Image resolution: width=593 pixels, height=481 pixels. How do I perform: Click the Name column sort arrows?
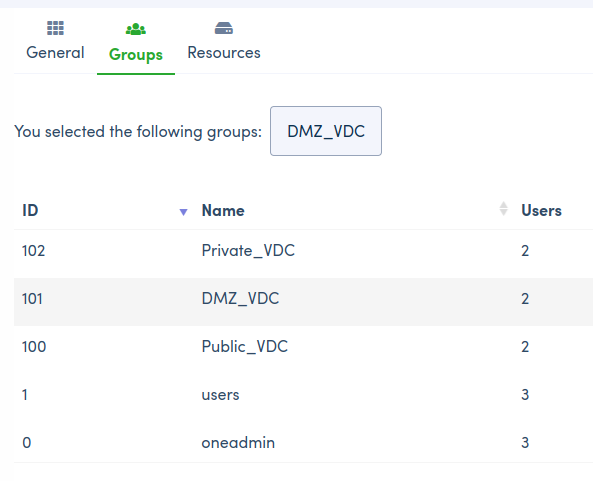[x=503, y=209]
